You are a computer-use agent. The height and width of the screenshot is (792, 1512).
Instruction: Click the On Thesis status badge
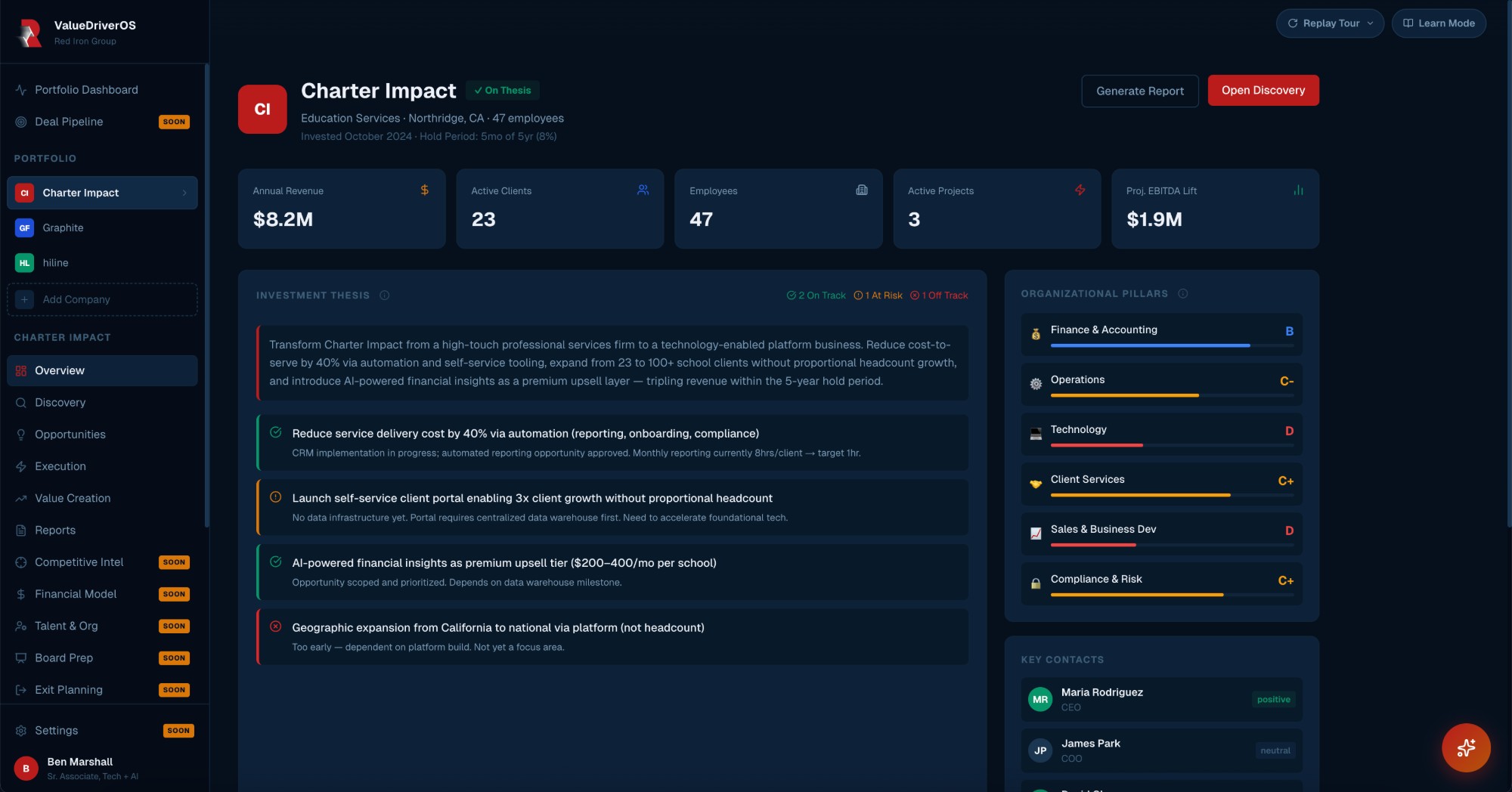click(x=503, y=91)
